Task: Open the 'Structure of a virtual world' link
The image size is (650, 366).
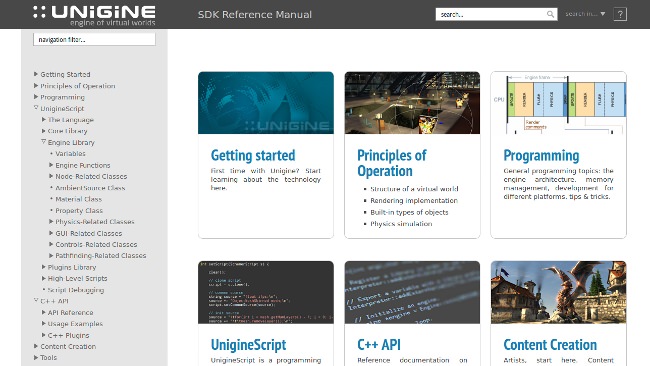Action: coord(414,189)
